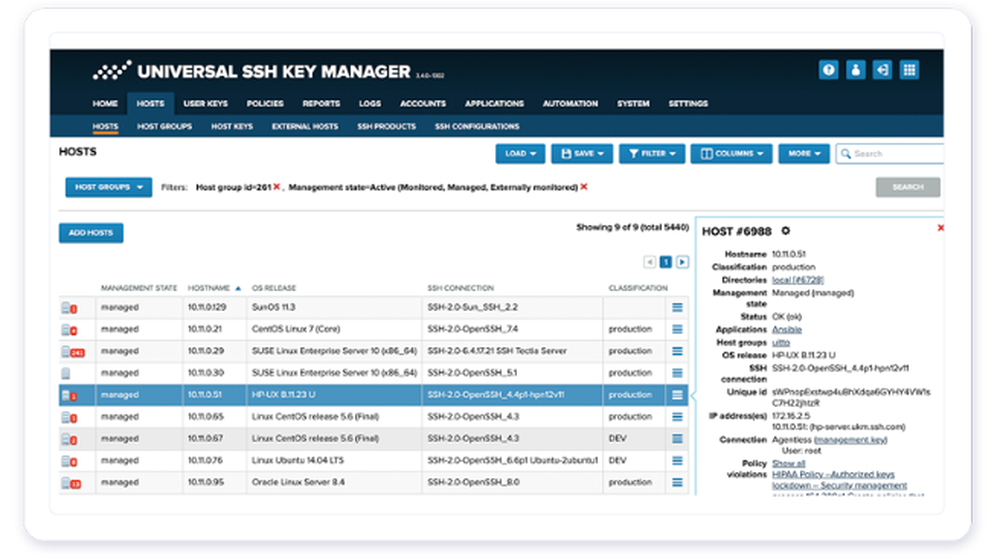Open the USER KEYS menu
1000x559 pixels.
pyautogui.click(x=205, y=103)
